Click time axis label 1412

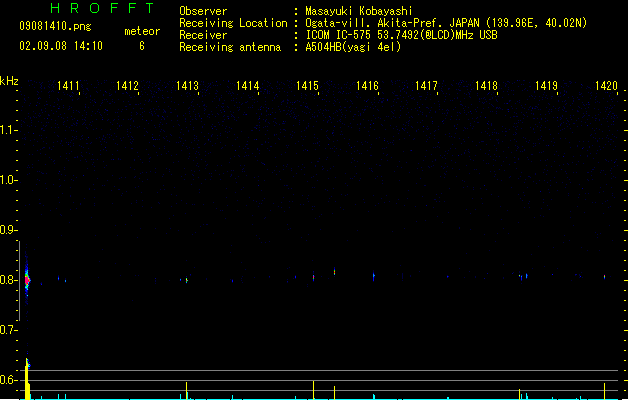point(127,86)
